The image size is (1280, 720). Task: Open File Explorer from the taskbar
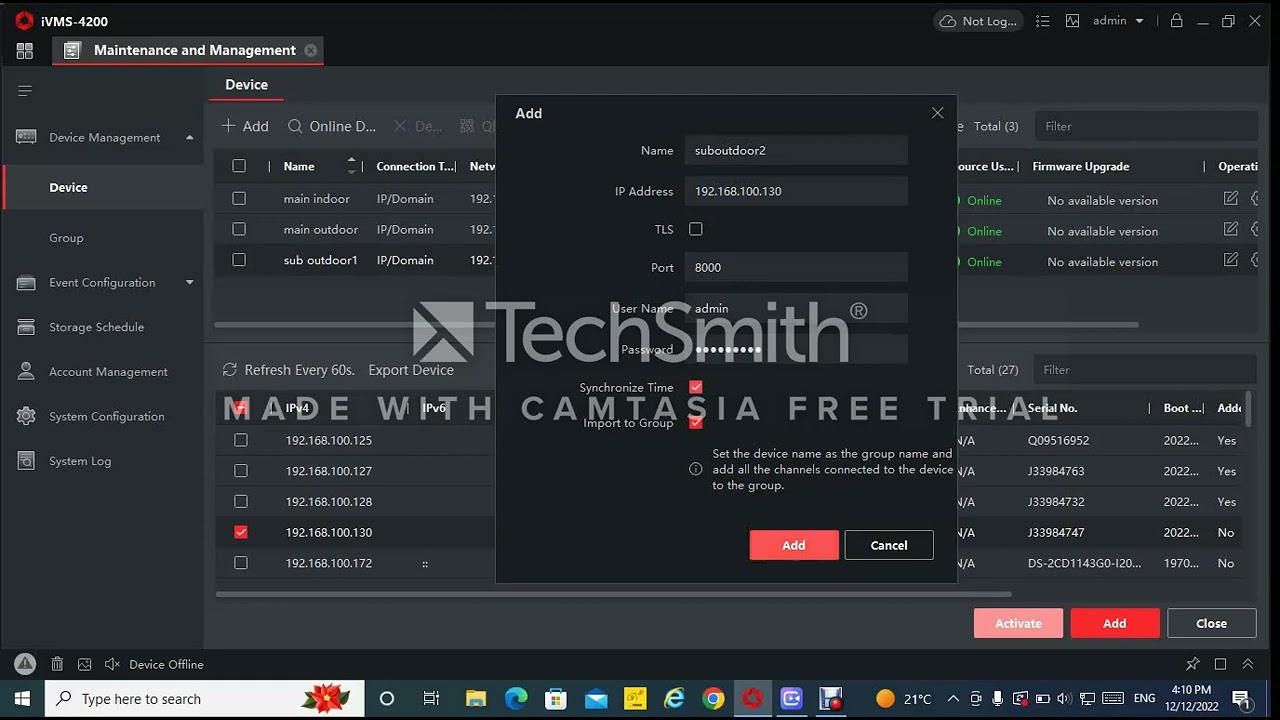point(476,698)
